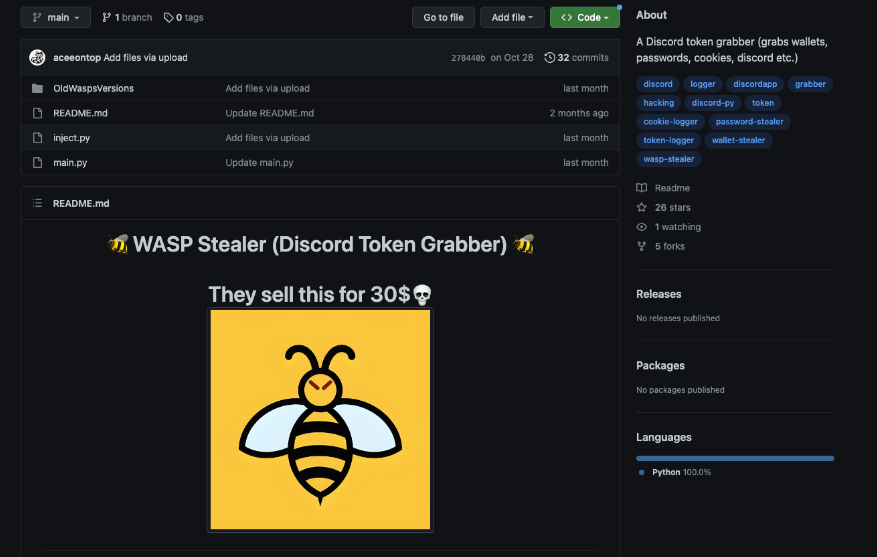Open the main.py file
The width and height of the screenshot is (877, 557).
(70, 163)
